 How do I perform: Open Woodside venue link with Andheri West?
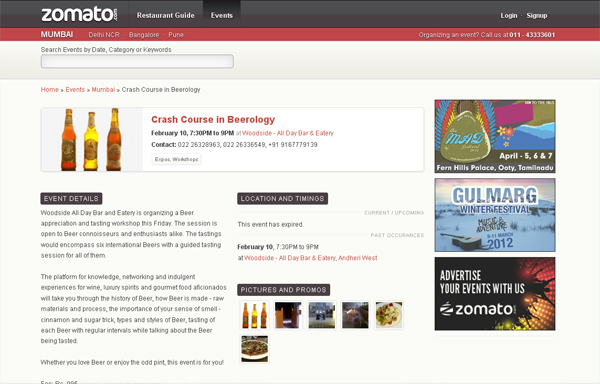click(311, 258)
